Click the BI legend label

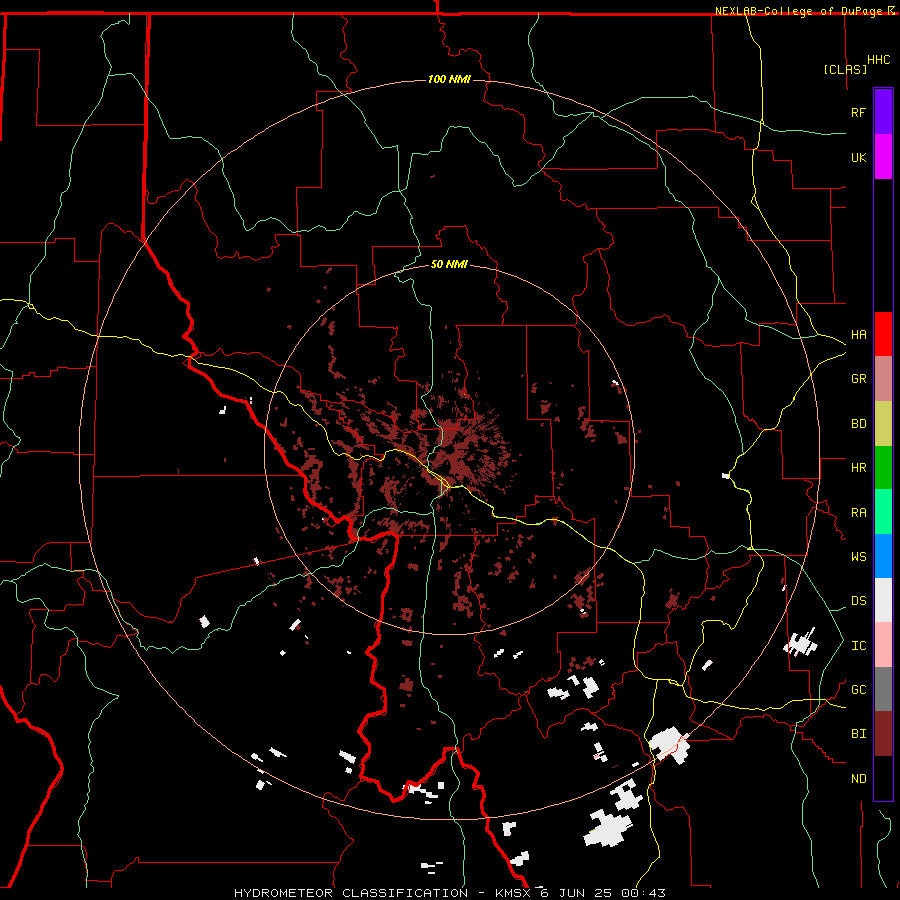[858, 734]
